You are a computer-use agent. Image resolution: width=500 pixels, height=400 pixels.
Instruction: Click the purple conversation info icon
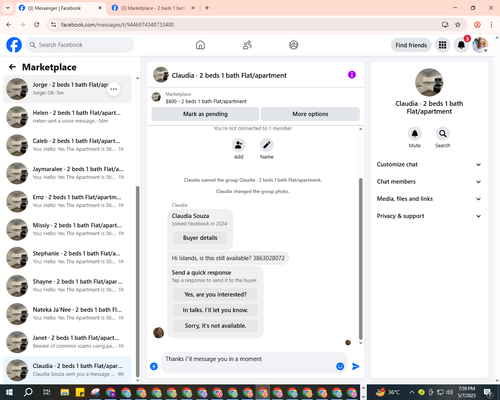pos(352,75)
